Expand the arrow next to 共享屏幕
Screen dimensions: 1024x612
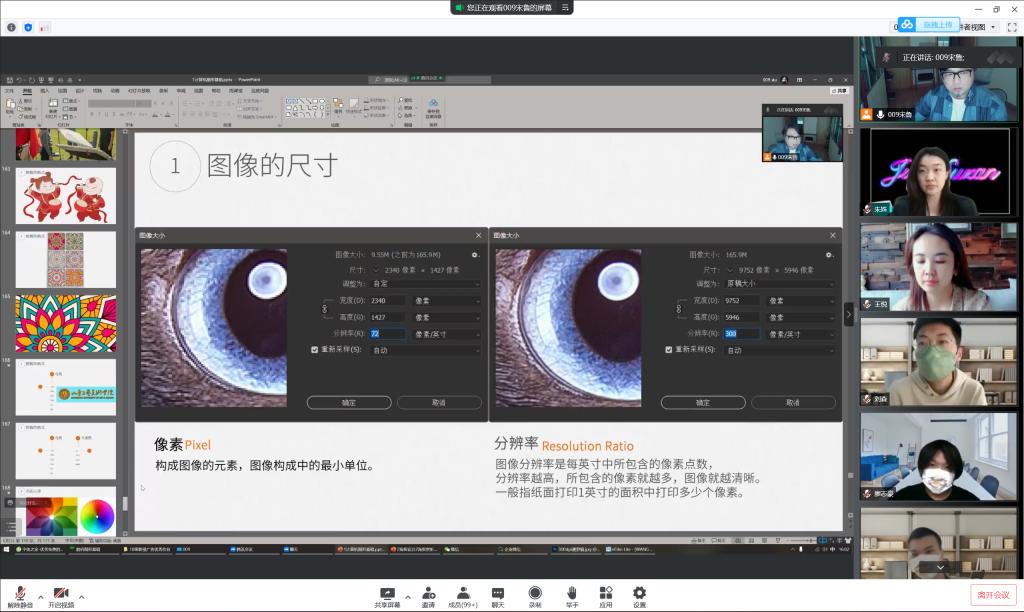(x=408, y=596)
